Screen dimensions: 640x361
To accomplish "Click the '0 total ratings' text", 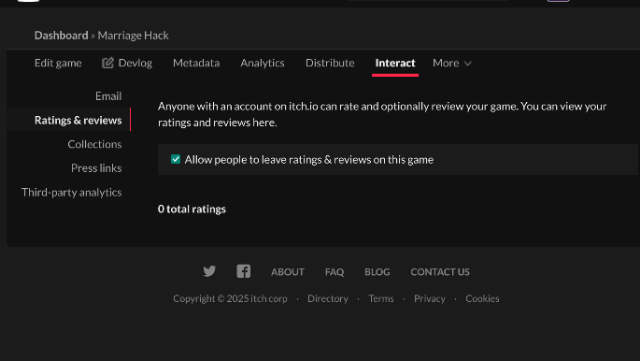I will [x=192, y=209].
